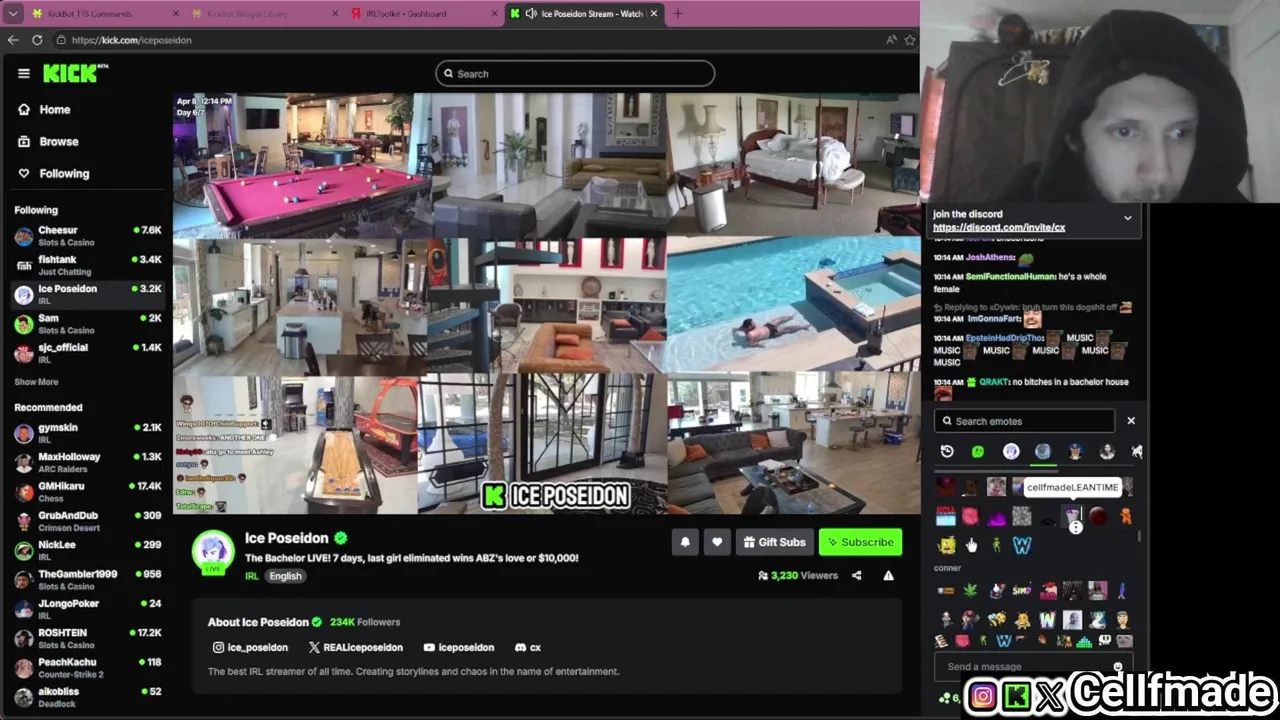1280x720 pixels.
Task: Open gymskin recommended channel
Action: point(88,433)
